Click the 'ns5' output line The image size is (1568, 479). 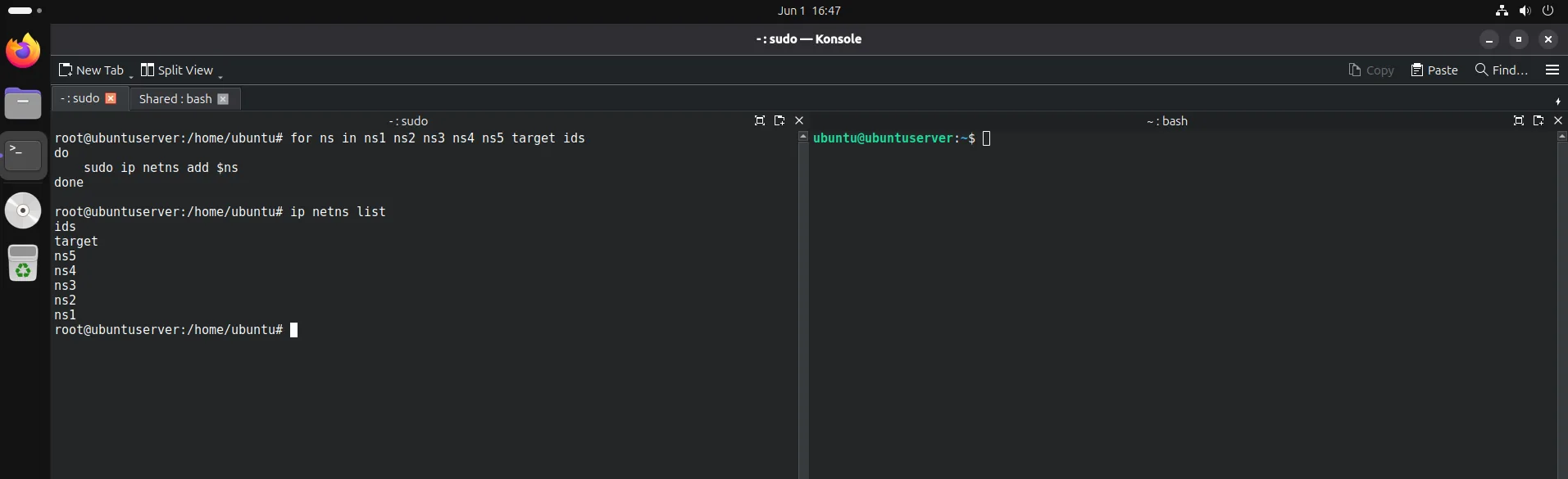pyautogui.click(x=65, y=256)
